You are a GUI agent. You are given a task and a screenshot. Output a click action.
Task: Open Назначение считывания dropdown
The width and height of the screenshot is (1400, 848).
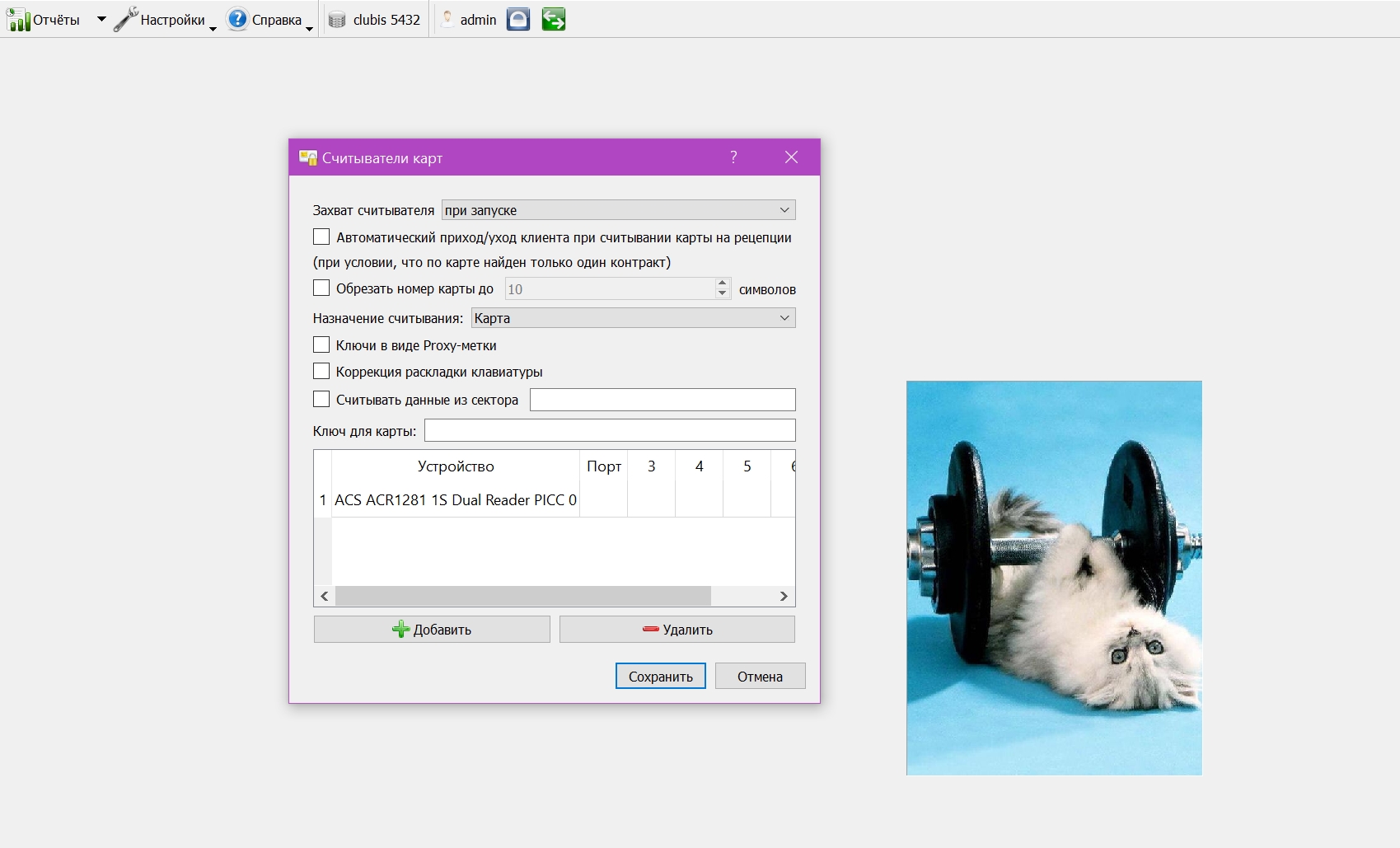[633, 318]
